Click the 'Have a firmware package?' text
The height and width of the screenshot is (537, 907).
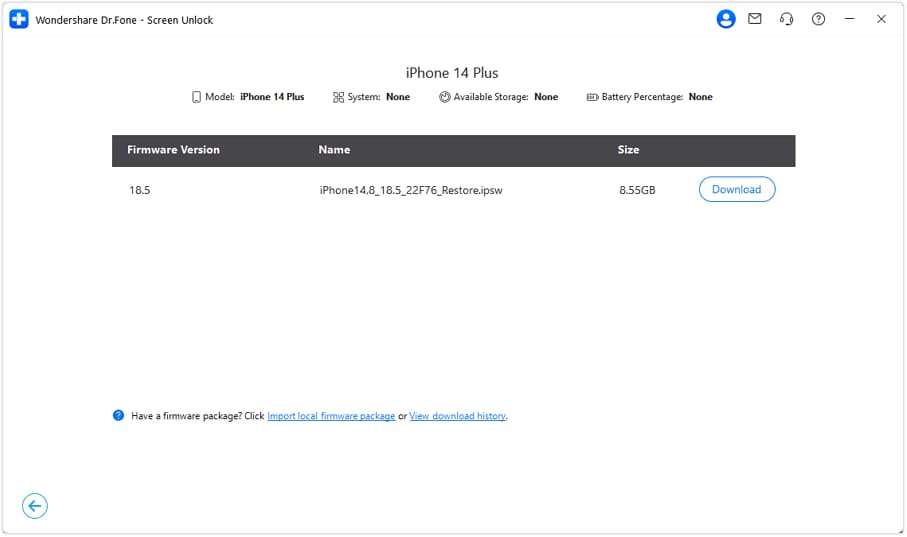pos(186,416)
